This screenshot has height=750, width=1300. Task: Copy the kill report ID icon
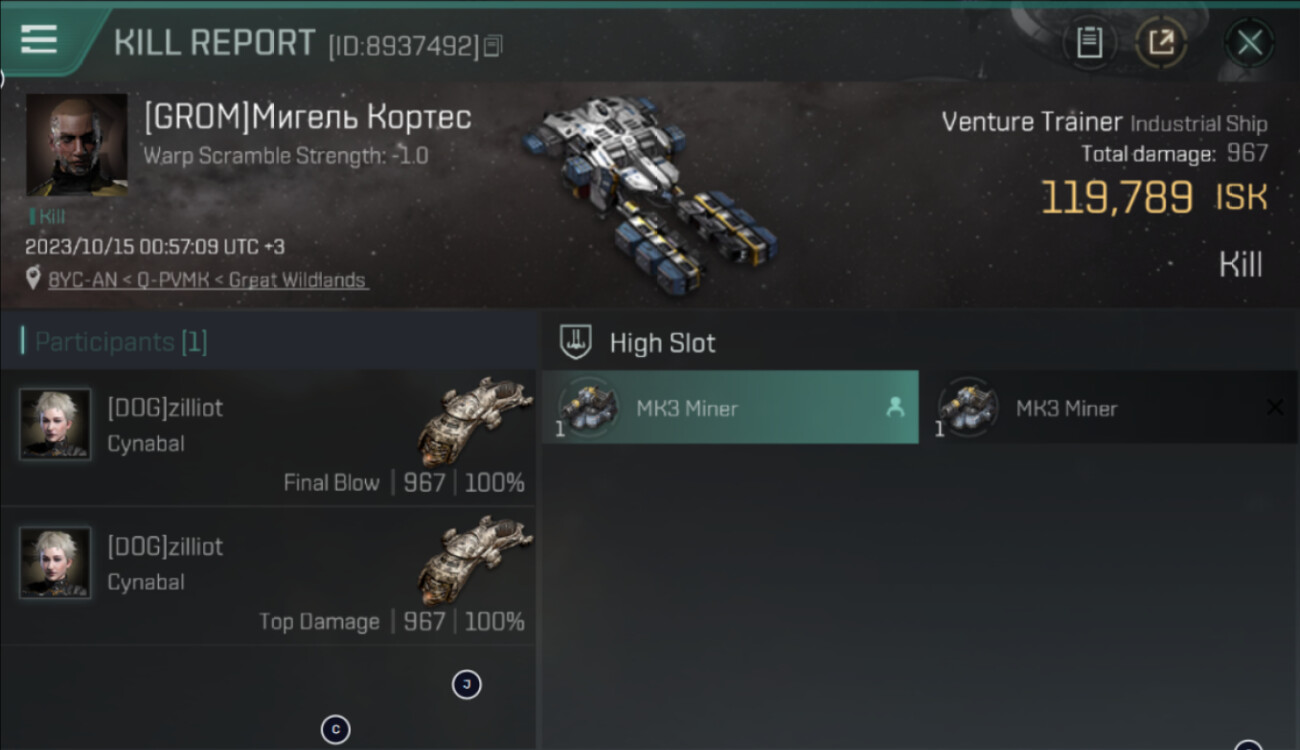(x=493, y=46)
